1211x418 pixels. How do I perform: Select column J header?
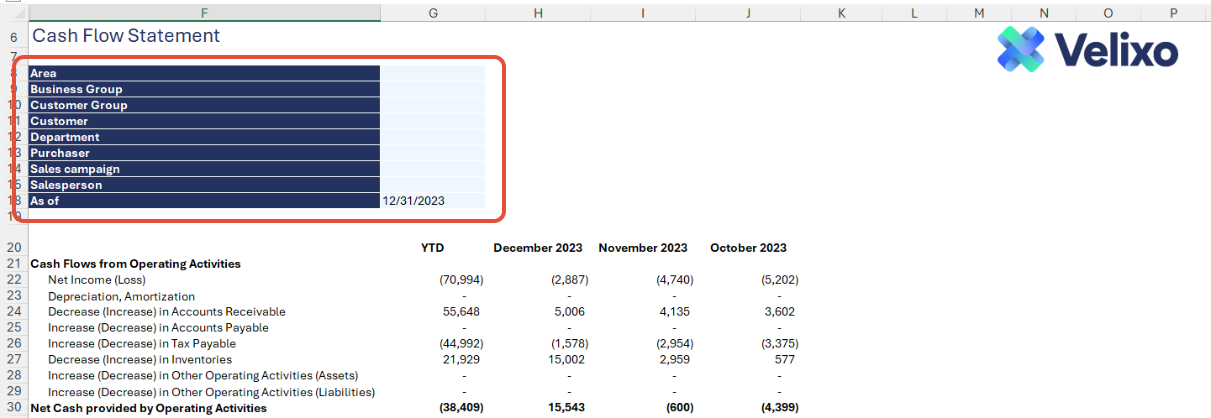[x=748, y=12]
